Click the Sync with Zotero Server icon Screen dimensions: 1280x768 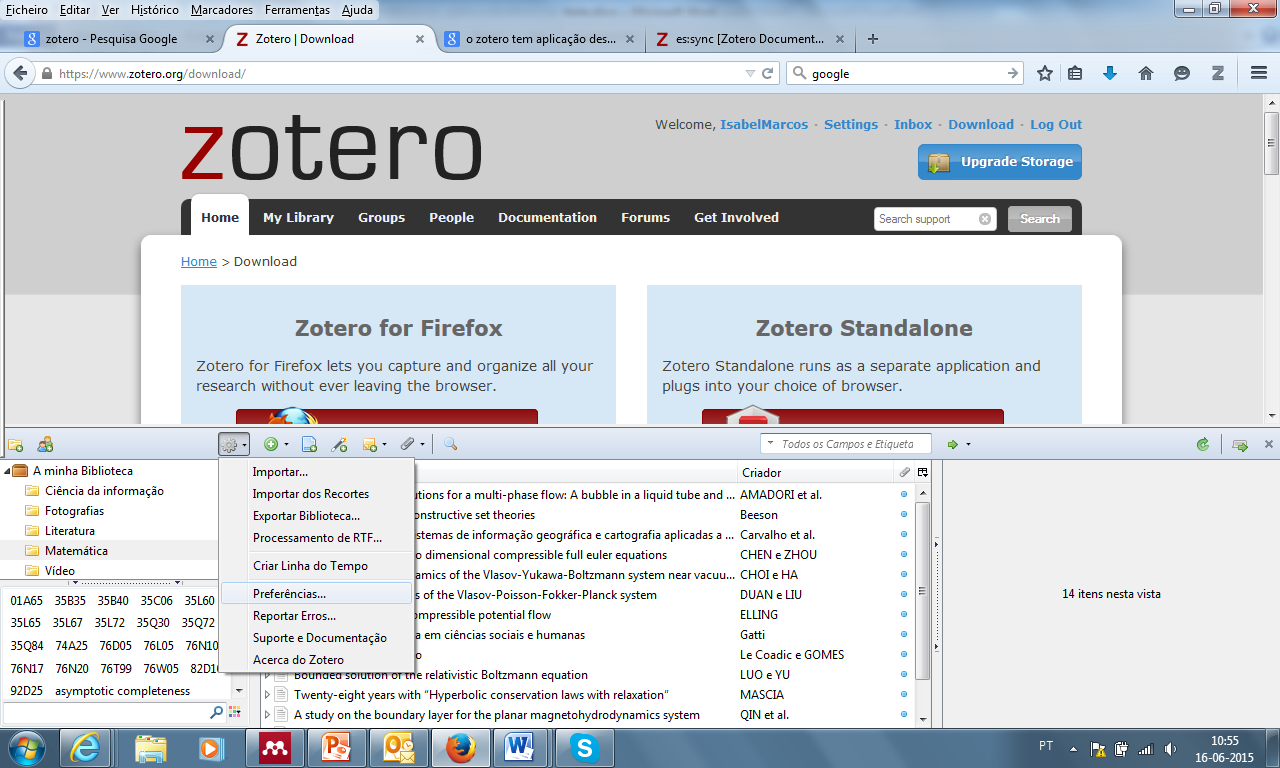pos(1203,444)
